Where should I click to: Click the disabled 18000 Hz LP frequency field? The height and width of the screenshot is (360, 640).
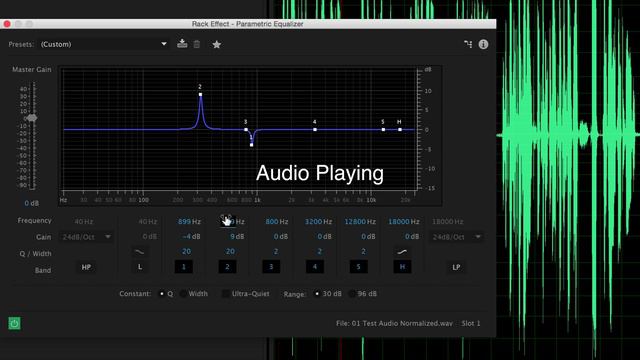tap(448, 222)
